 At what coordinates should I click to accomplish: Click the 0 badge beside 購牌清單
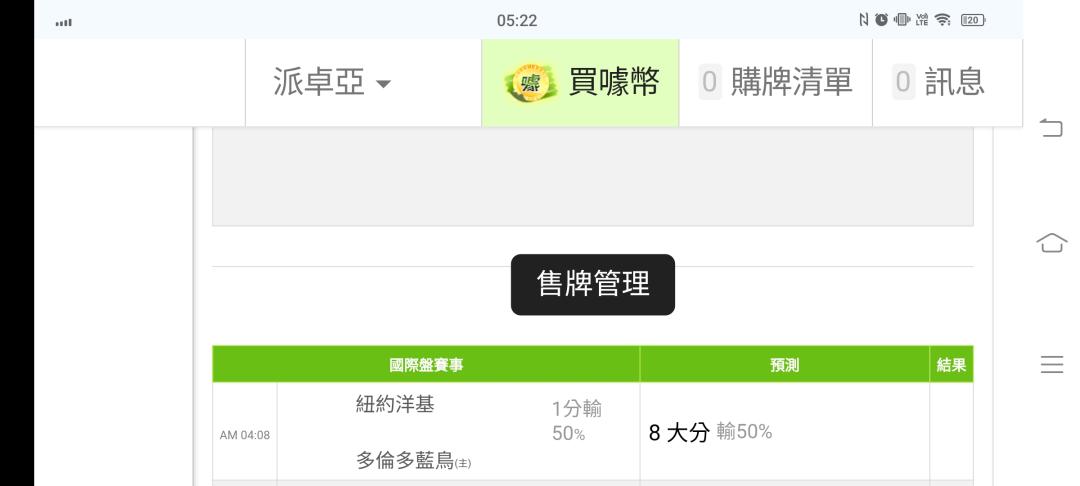coord(709,83)
